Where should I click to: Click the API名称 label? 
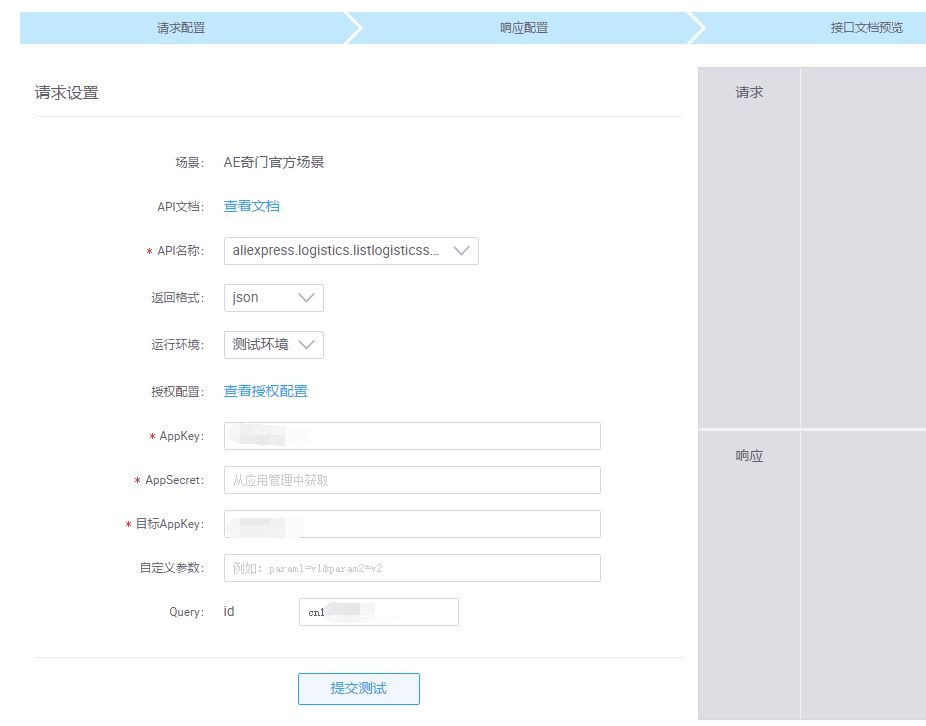click(181, 251)
